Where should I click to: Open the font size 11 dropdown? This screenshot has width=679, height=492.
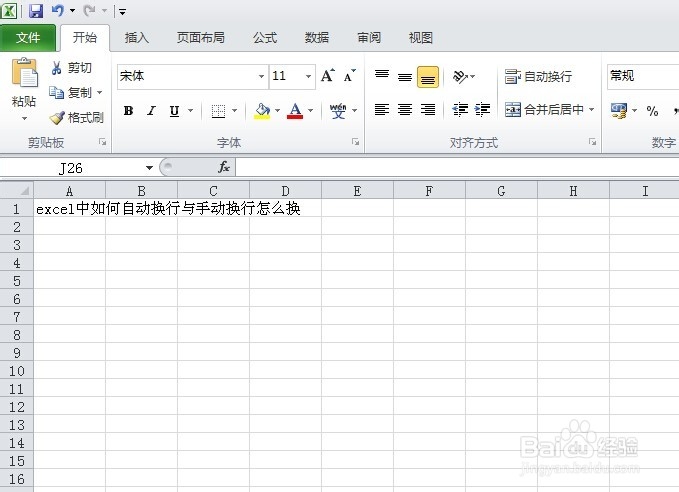tap(308, 76)
